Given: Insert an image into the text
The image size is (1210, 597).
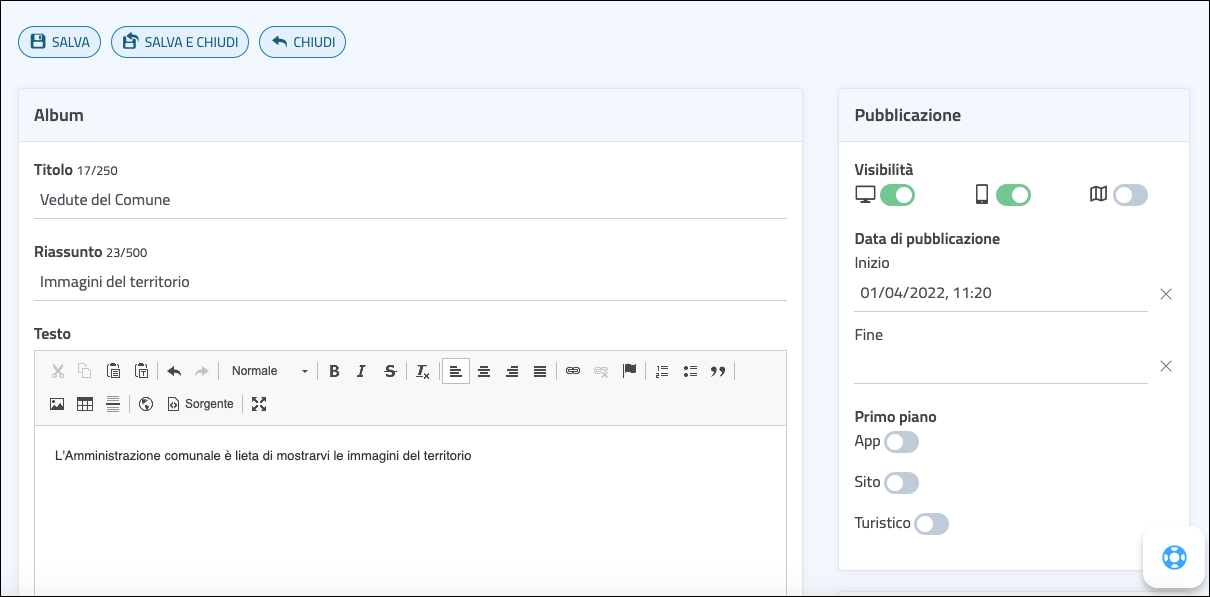Looking at the screenshot, I should [57, 404].
